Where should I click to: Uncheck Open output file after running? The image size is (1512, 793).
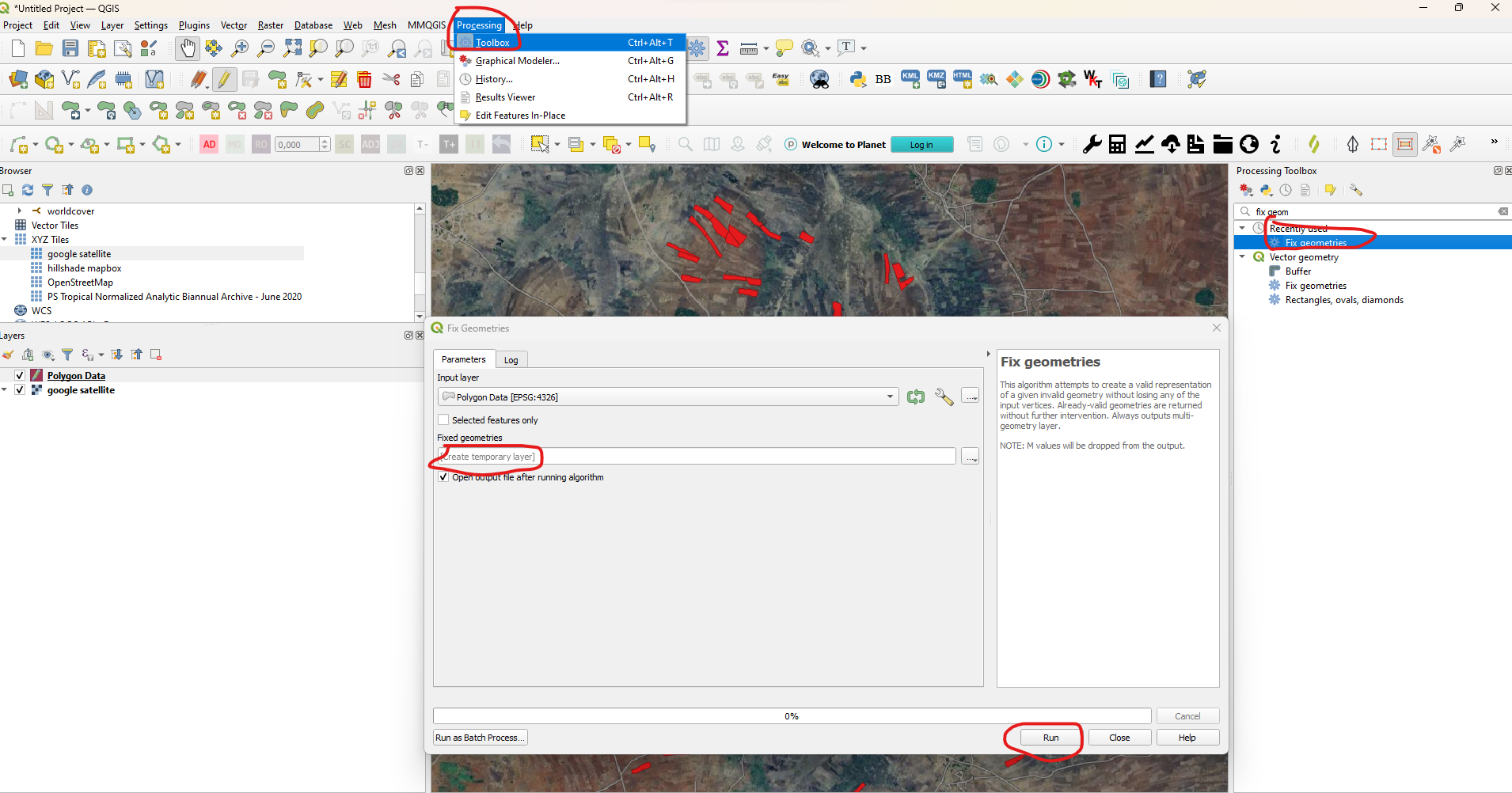(x=444, y=477)
